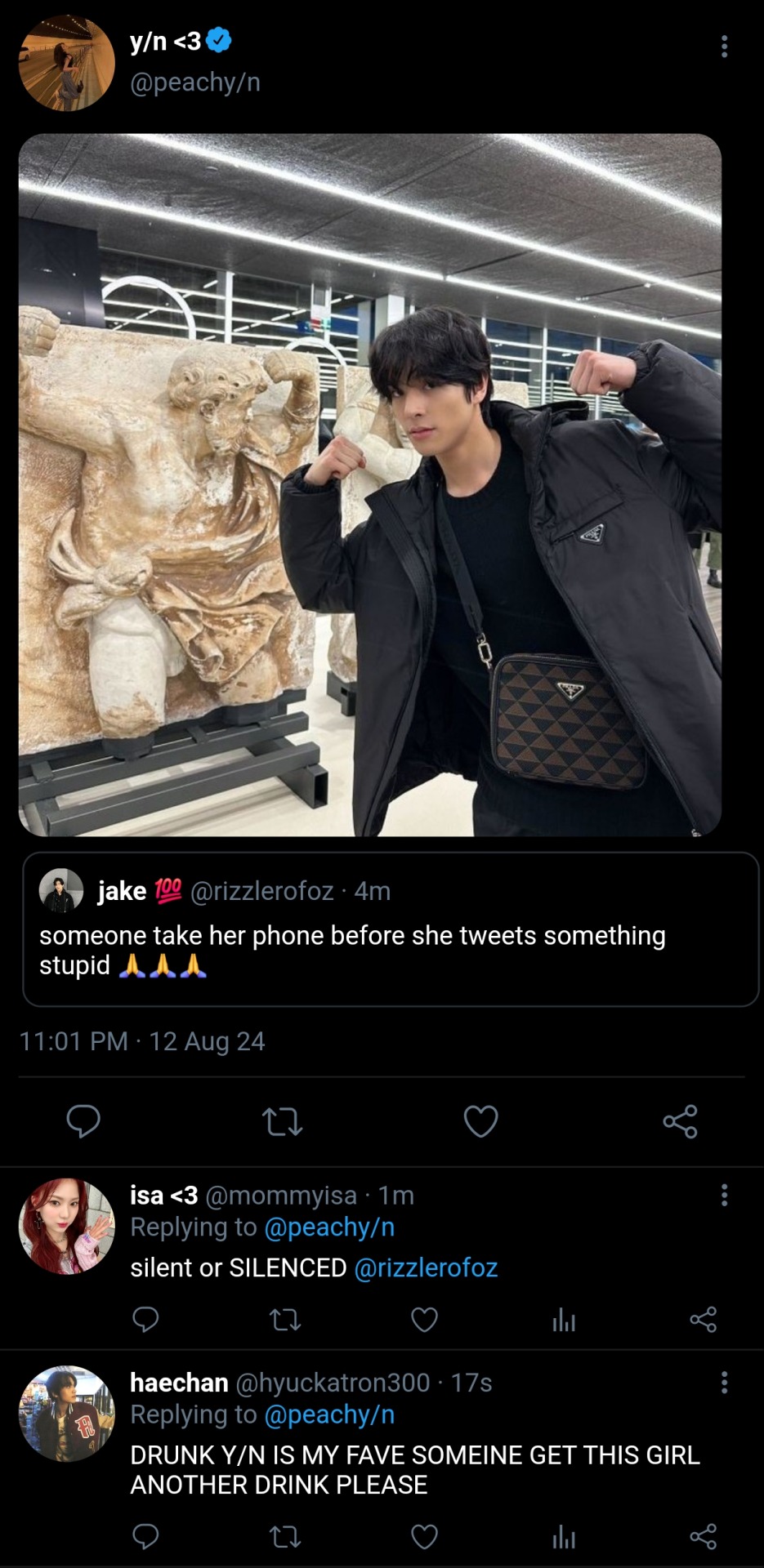764x1568 pixels.
Task: Open more options for y/n's tweet
Action: (724, 47)
